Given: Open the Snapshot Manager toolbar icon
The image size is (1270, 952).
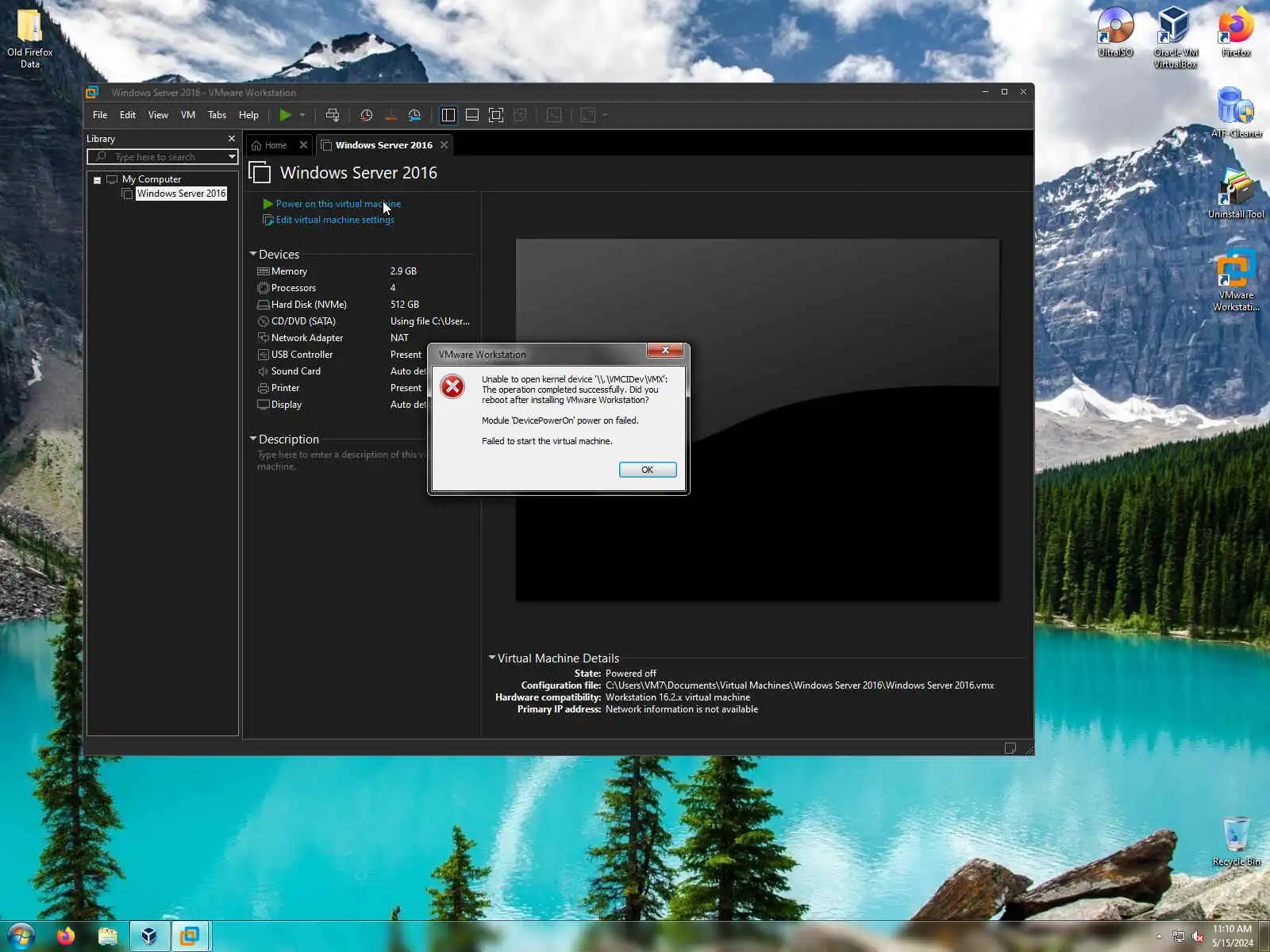Looking at the screenshot, I should (414, 115).
